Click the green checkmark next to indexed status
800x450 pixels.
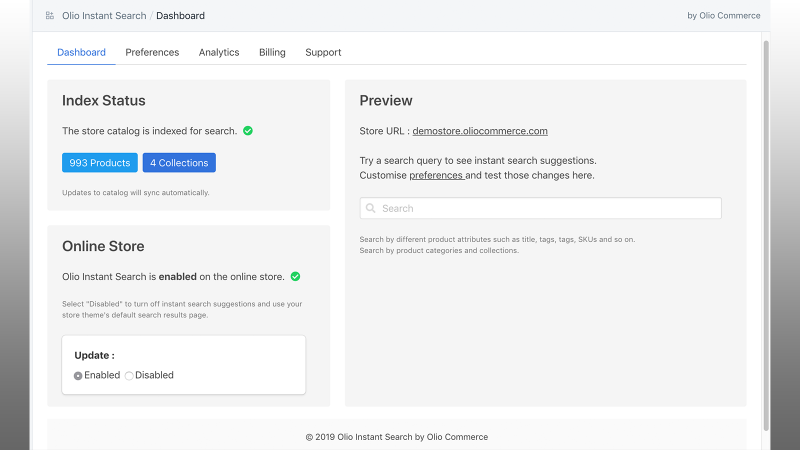tap(248, 131)
